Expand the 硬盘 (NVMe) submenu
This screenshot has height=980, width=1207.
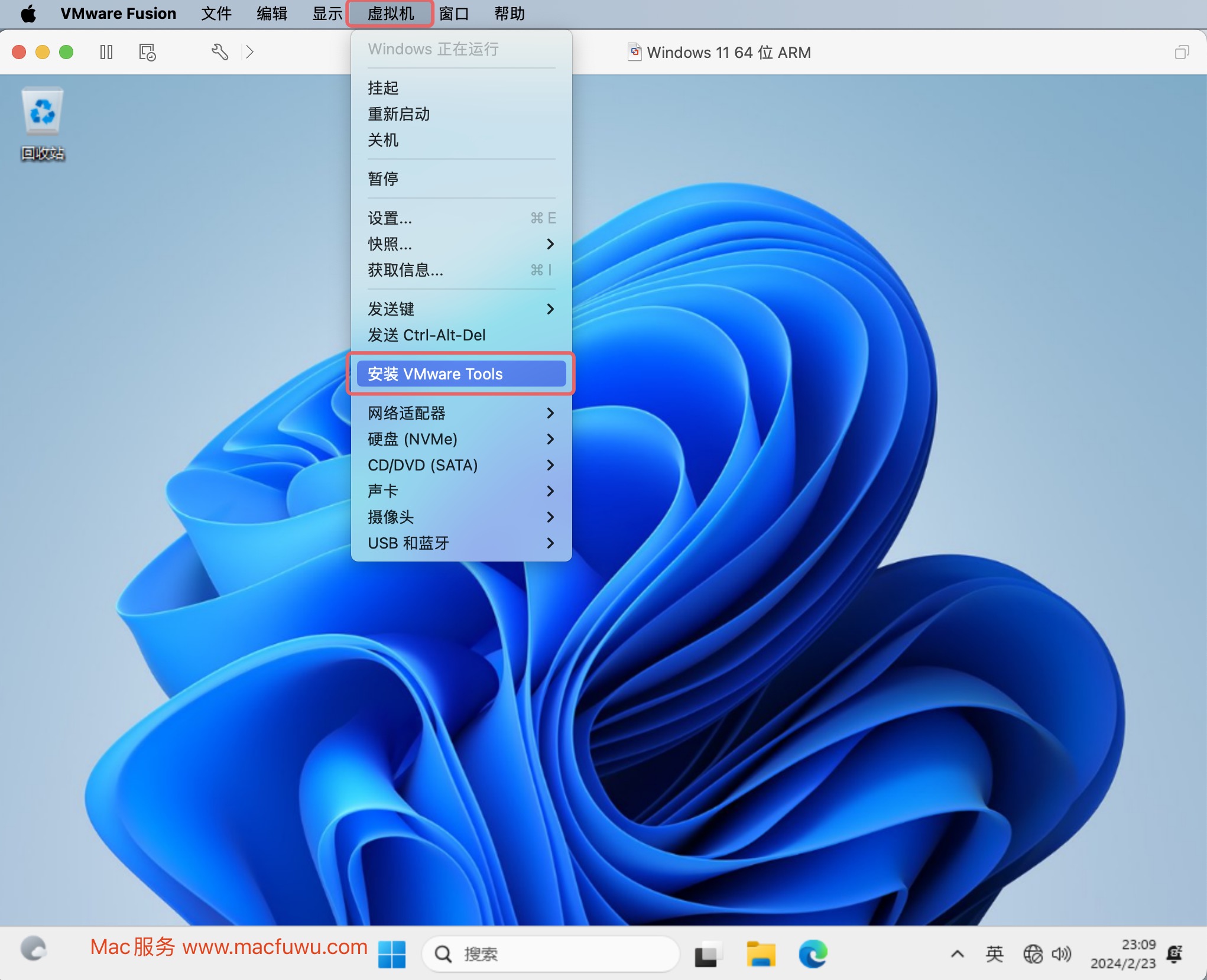tap(461, 439)
